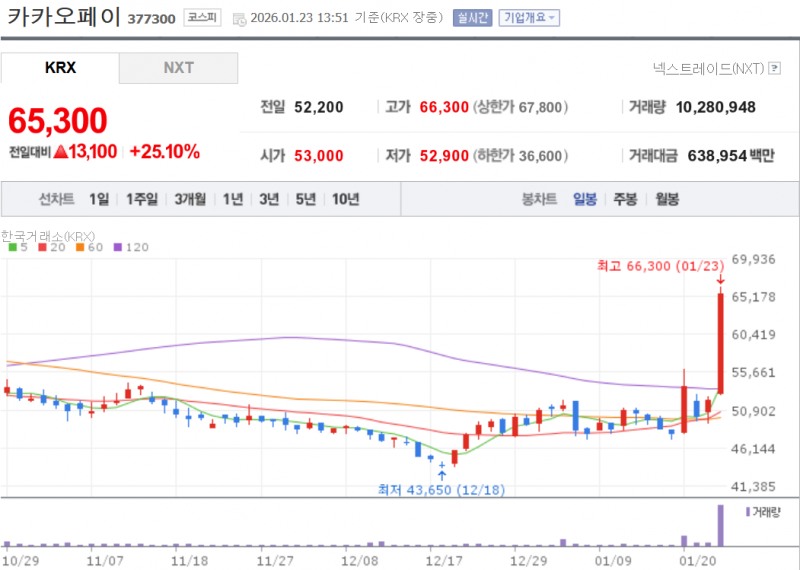Click the previous close value 52,200
The height and width of the screenshot is (570, 800).
click(318, 107)
